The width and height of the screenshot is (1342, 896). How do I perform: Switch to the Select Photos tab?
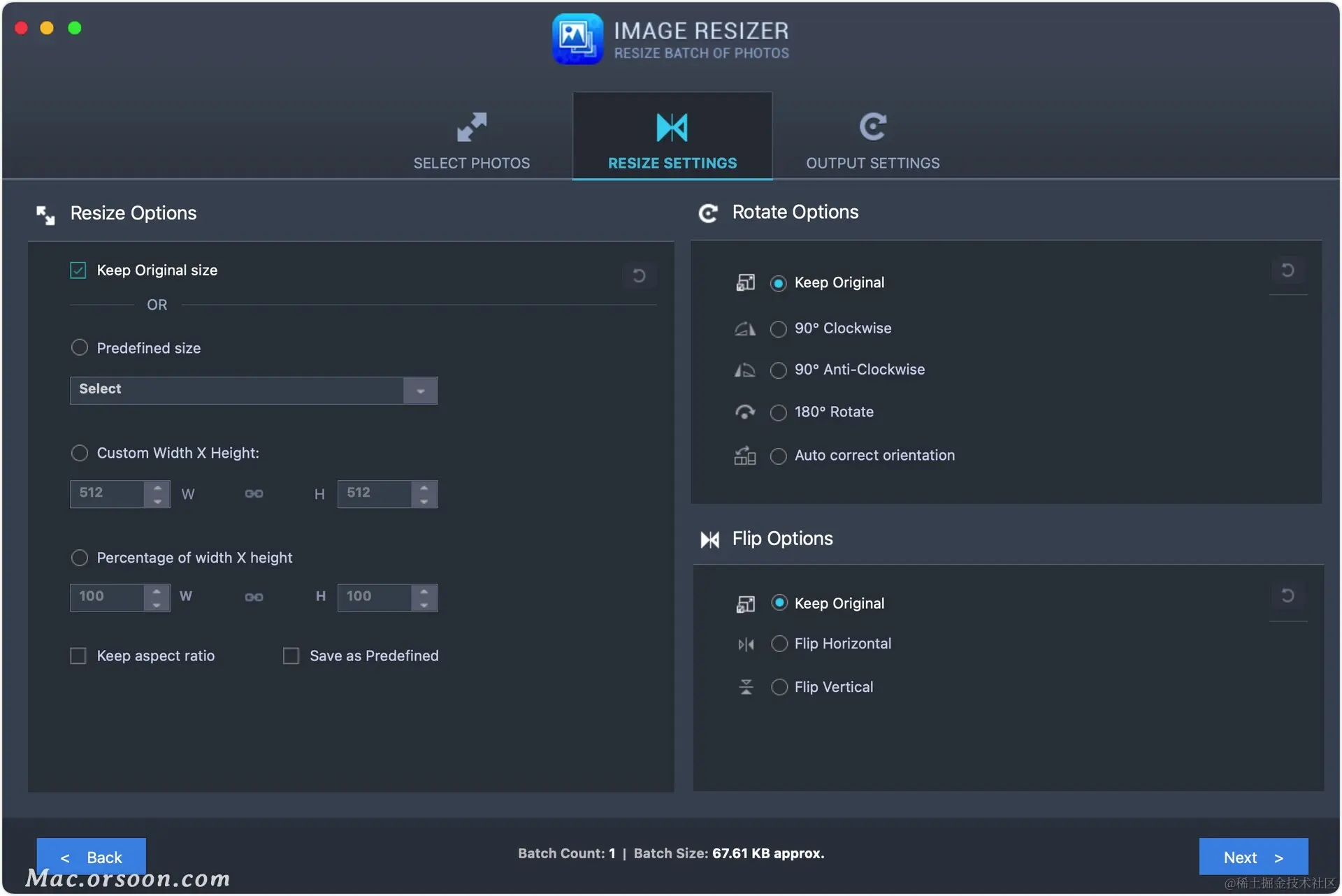tap(472, 140)
